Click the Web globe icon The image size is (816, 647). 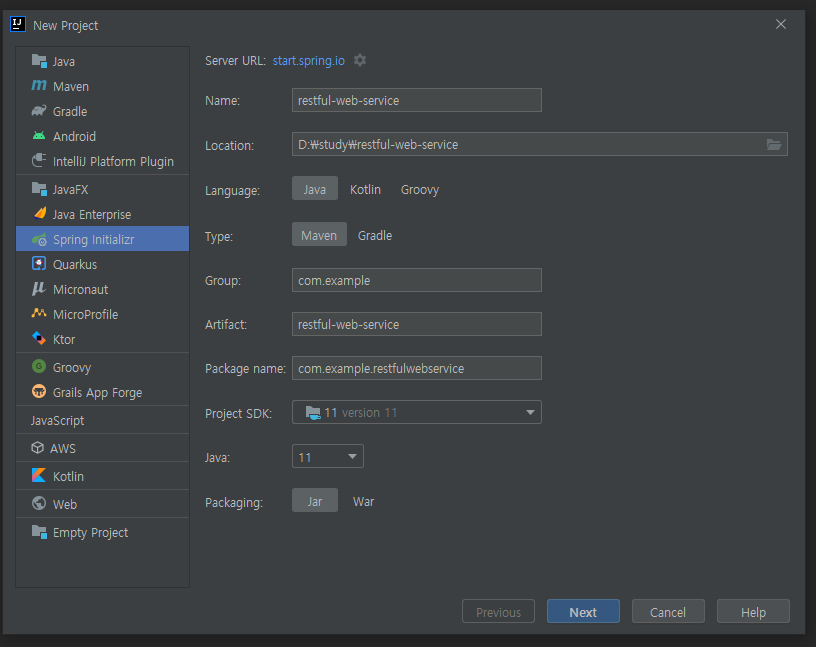(39, 503)
